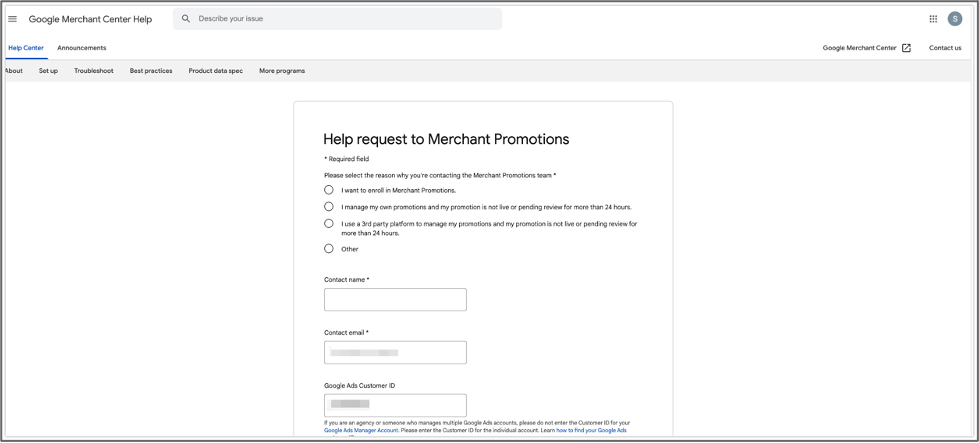
Task: Click the search magnifier icon
Action: pos(185,19)
